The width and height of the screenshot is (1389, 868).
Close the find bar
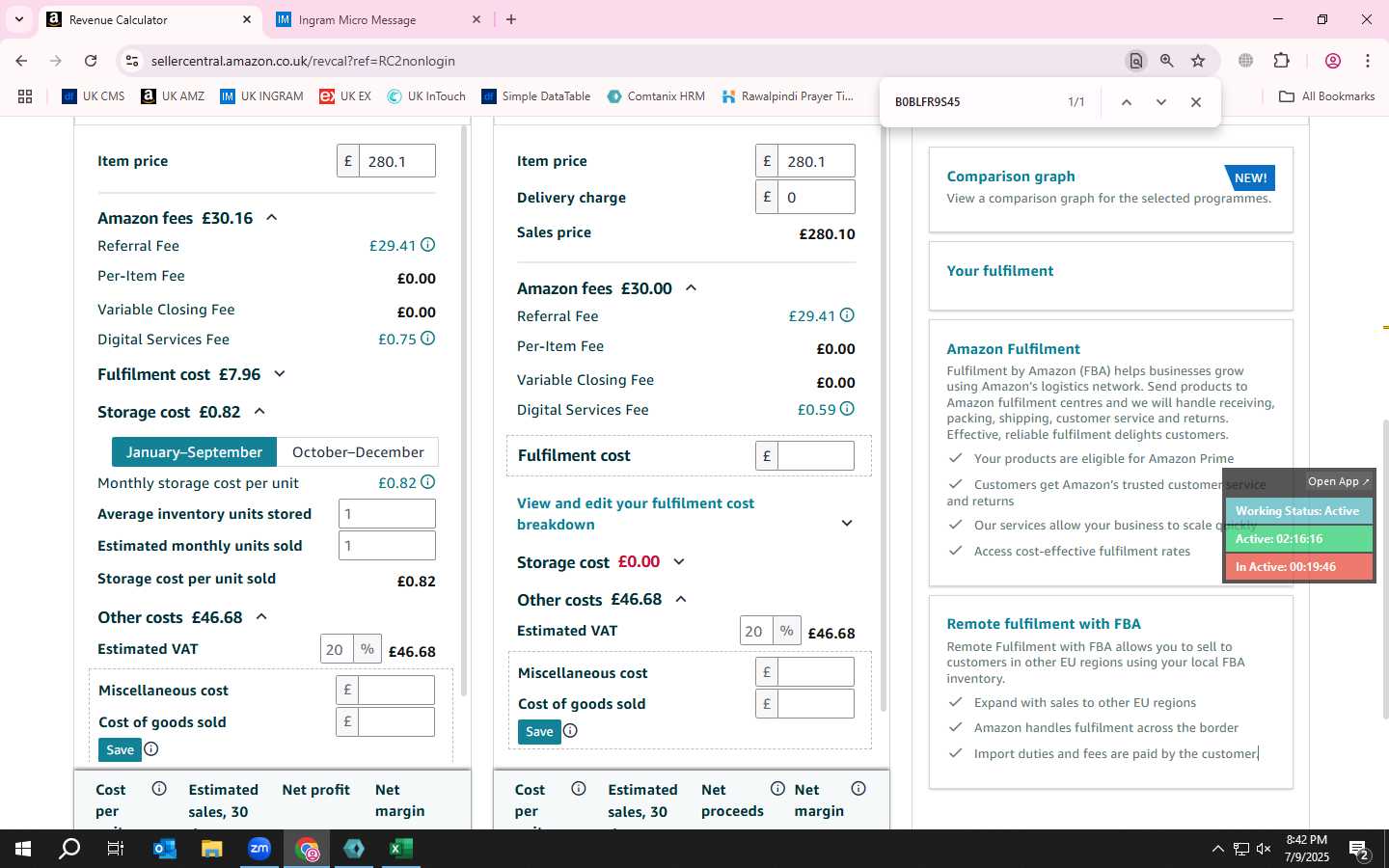pyautogui.click(x=1196, y=102)
